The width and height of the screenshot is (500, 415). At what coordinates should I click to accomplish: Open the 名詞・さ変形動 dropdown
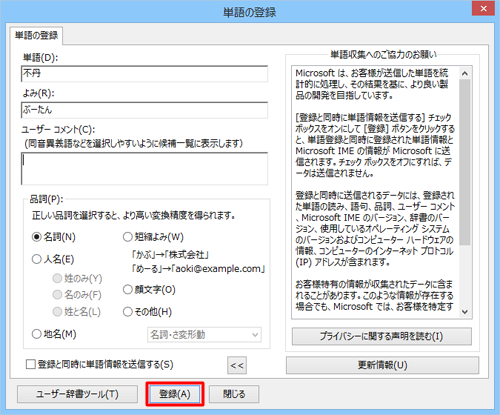point(204,334)
